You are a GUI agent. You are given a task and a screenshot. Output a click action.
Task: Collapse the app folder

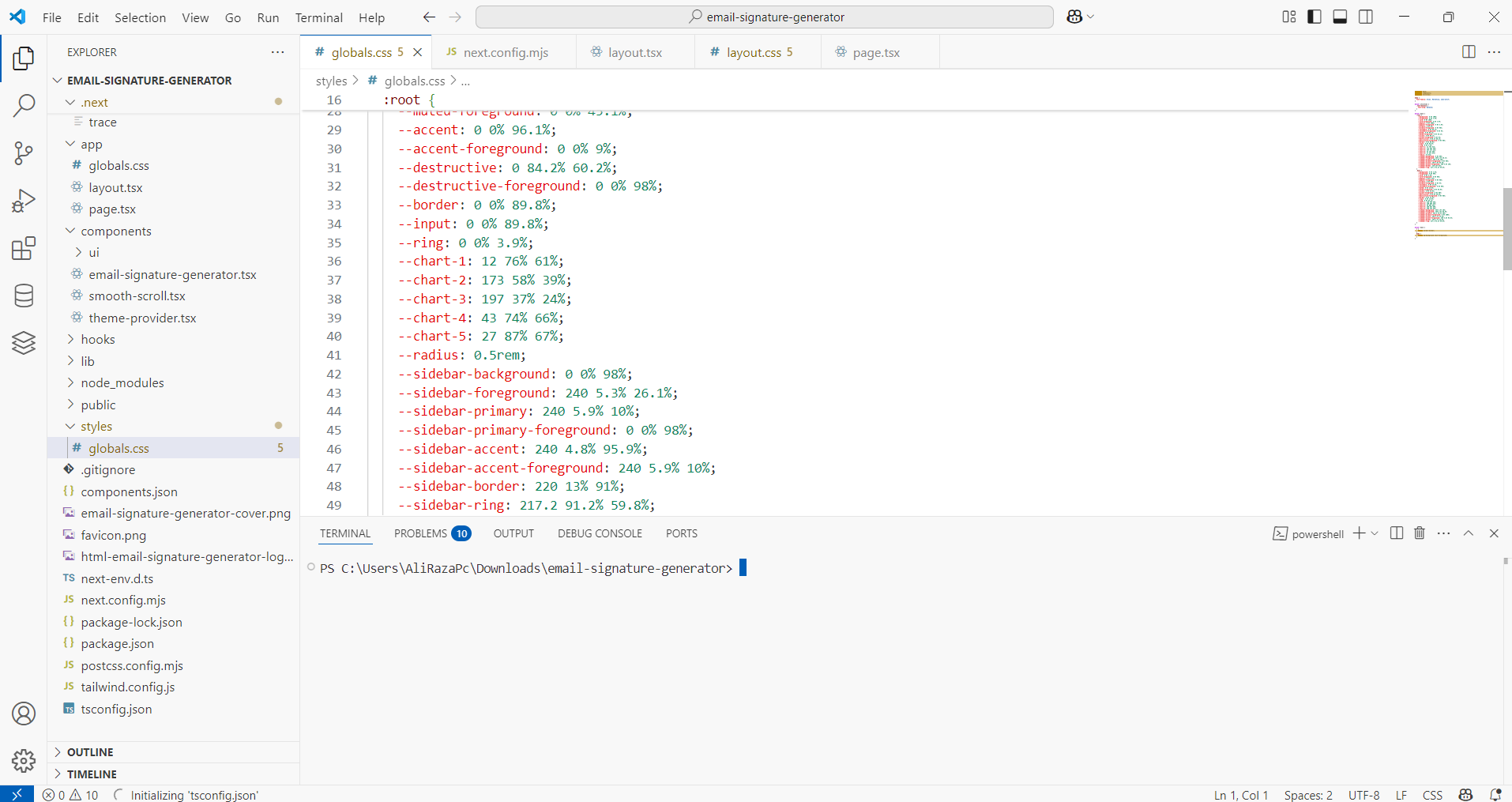pyautogui.click(x=70, y=144)
